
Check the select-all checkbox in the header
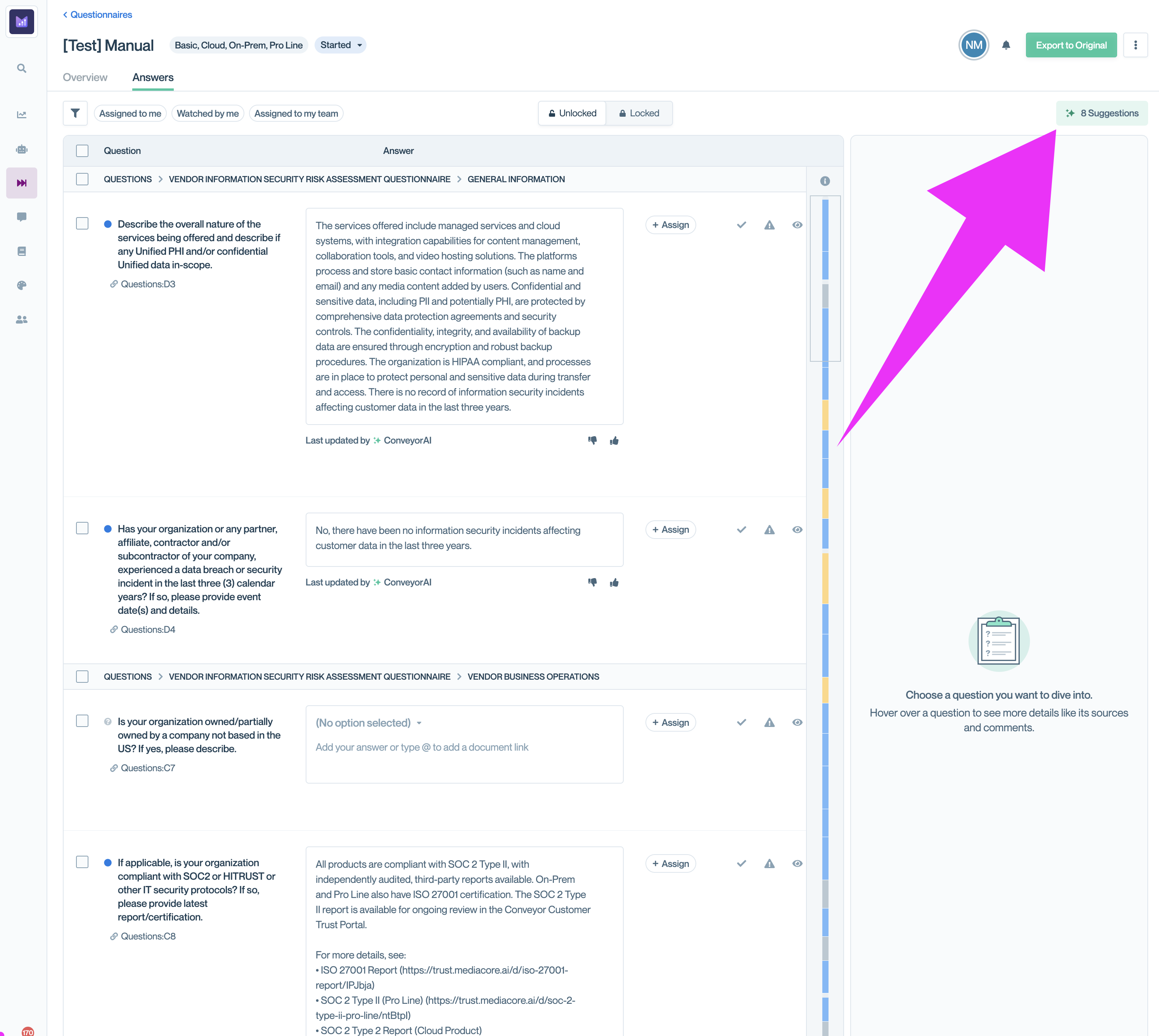83,151
